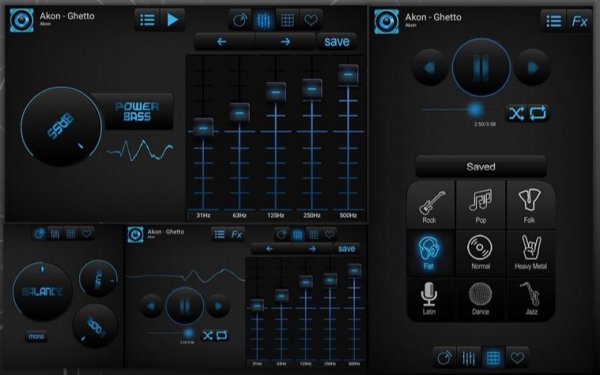Click next track in bottom compact player

[218, 306]
